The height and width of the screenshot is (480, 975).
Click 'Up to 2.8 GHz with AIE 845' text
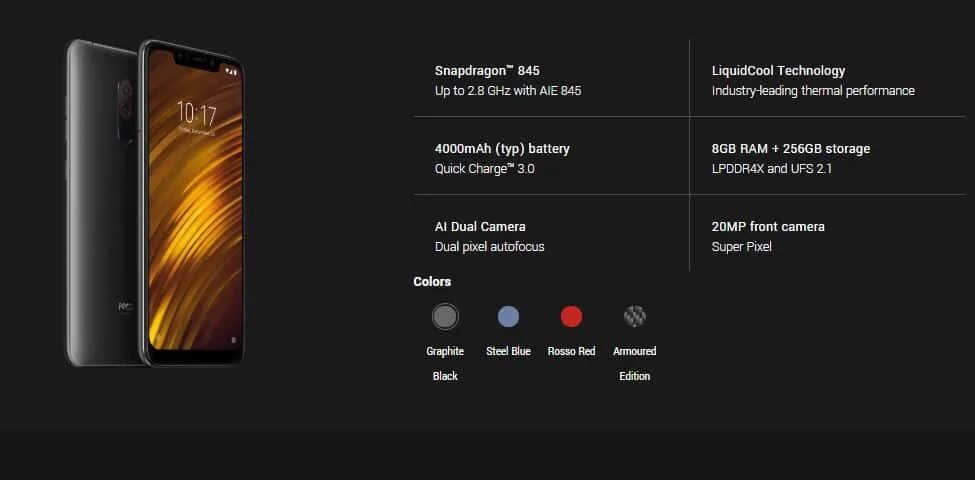tap(508, 91)
